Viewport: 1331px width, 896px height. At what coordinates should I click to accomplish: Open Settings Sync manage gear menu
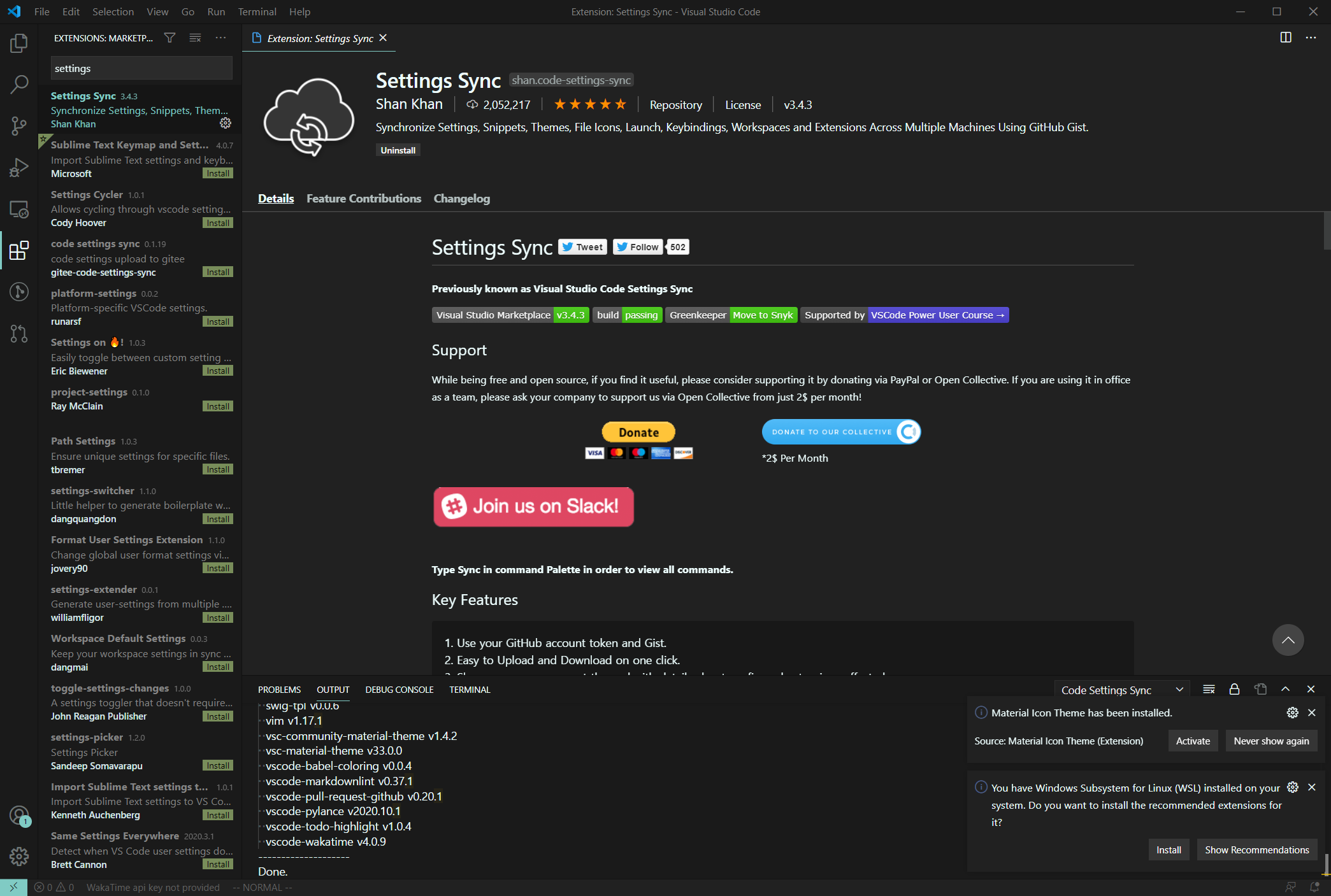tap(226, 123)
